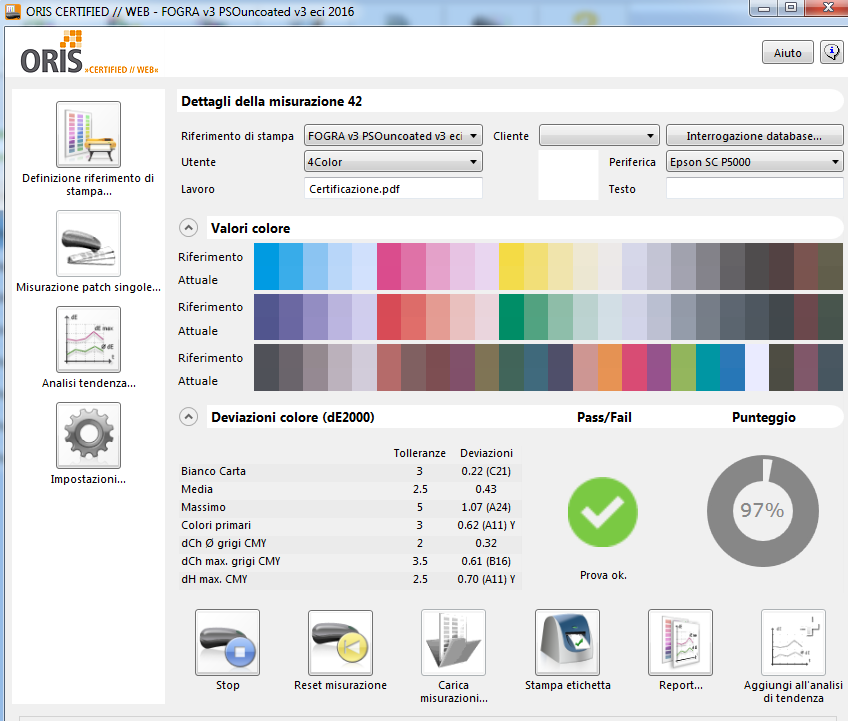Click the Tolleranze column header
The width and height of the screenshot is (848, 721).
pos(419,453)
